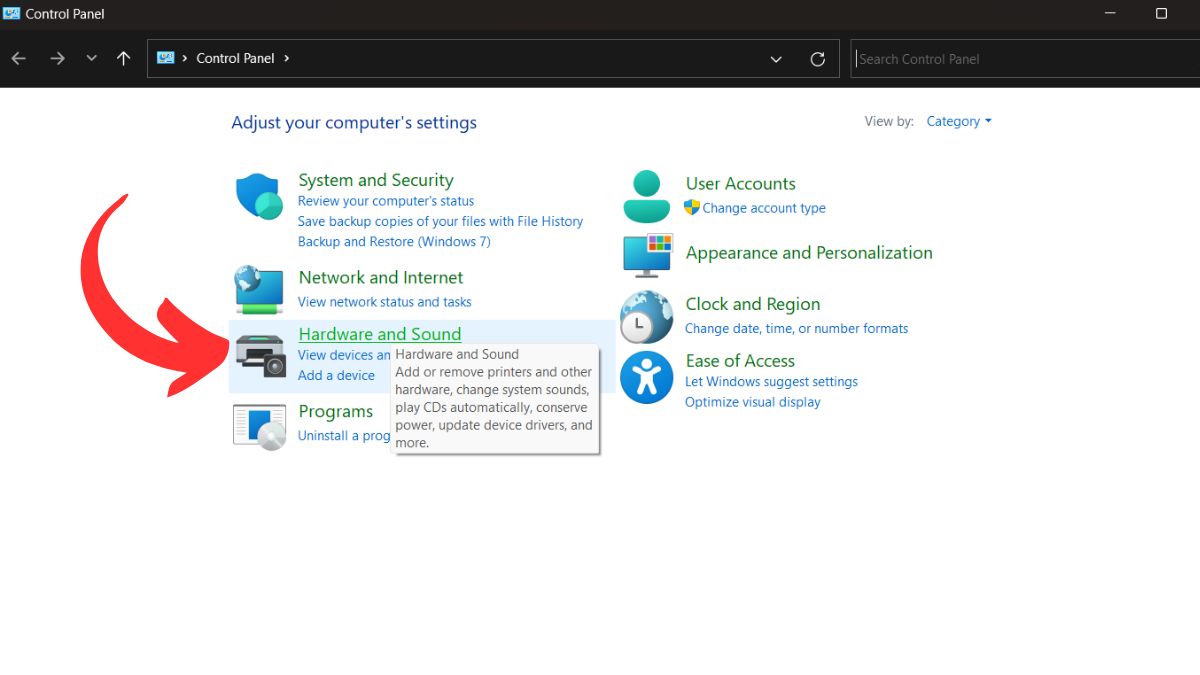The image size is (1200, 675).
Task: Focus the Search Control Panel field
Action: (1024, 59)
